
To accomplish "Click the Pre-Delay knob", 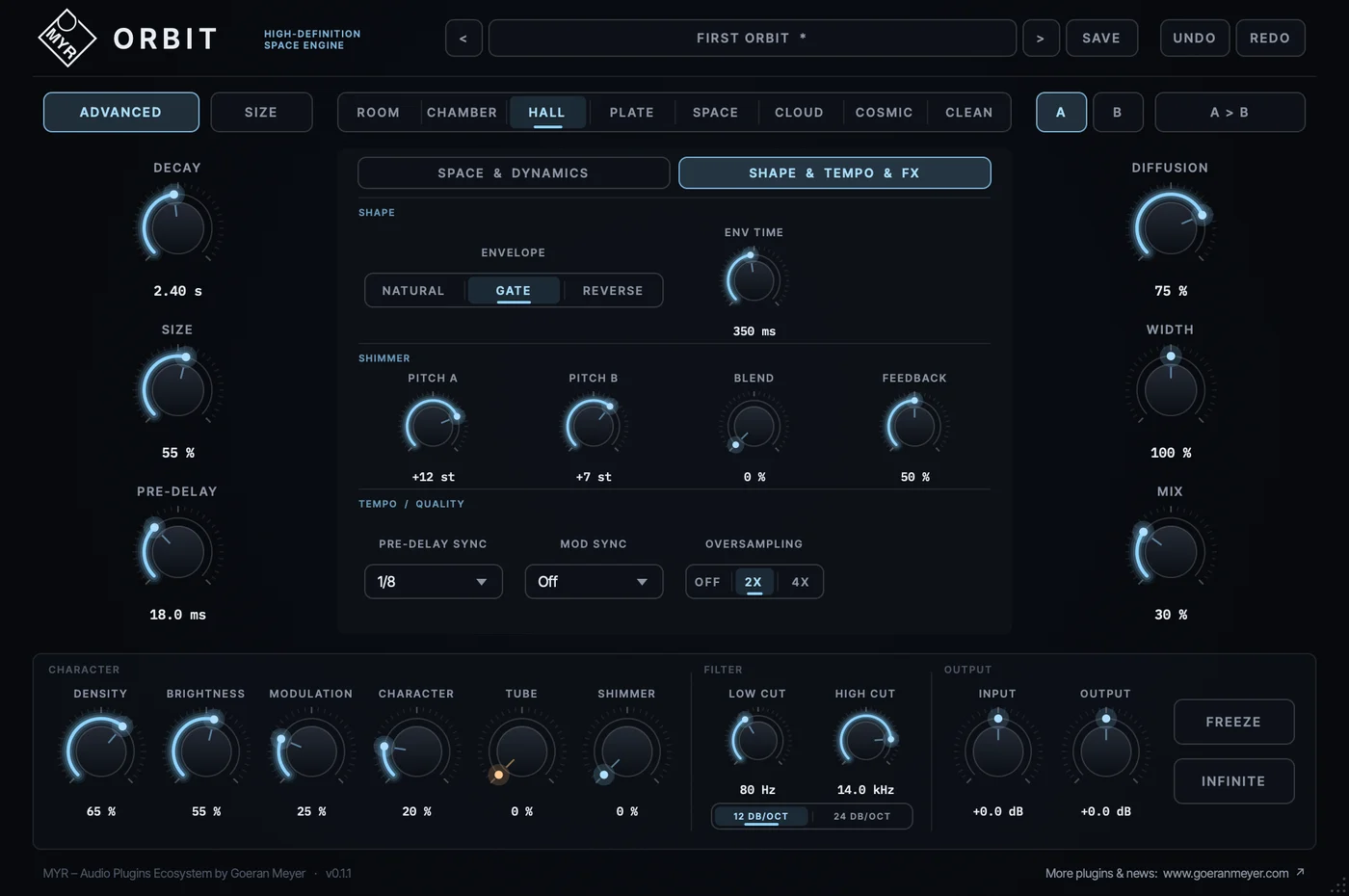I will coord(177,550).
